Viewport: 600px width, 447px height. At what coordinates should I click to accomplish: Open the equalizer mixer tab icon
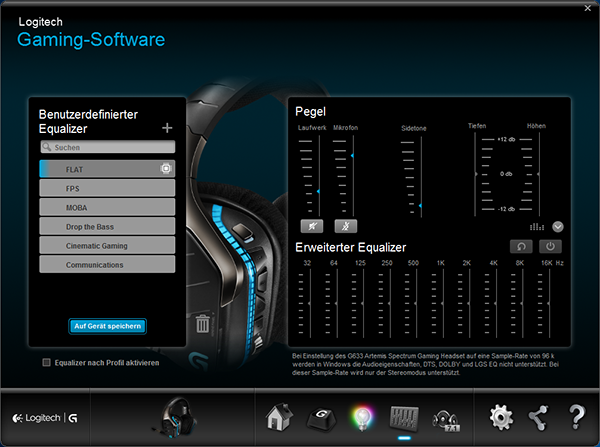coord(404,418)
